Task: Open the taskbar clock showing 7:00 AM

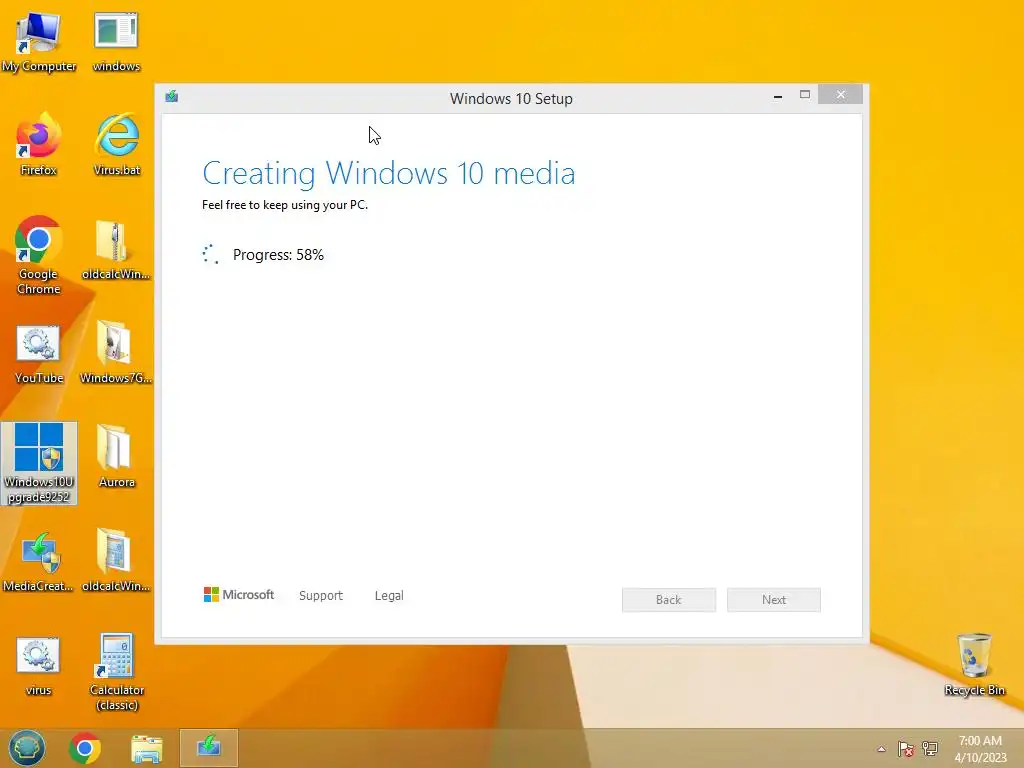Action: pyautogui.click(x=980, y=749)
